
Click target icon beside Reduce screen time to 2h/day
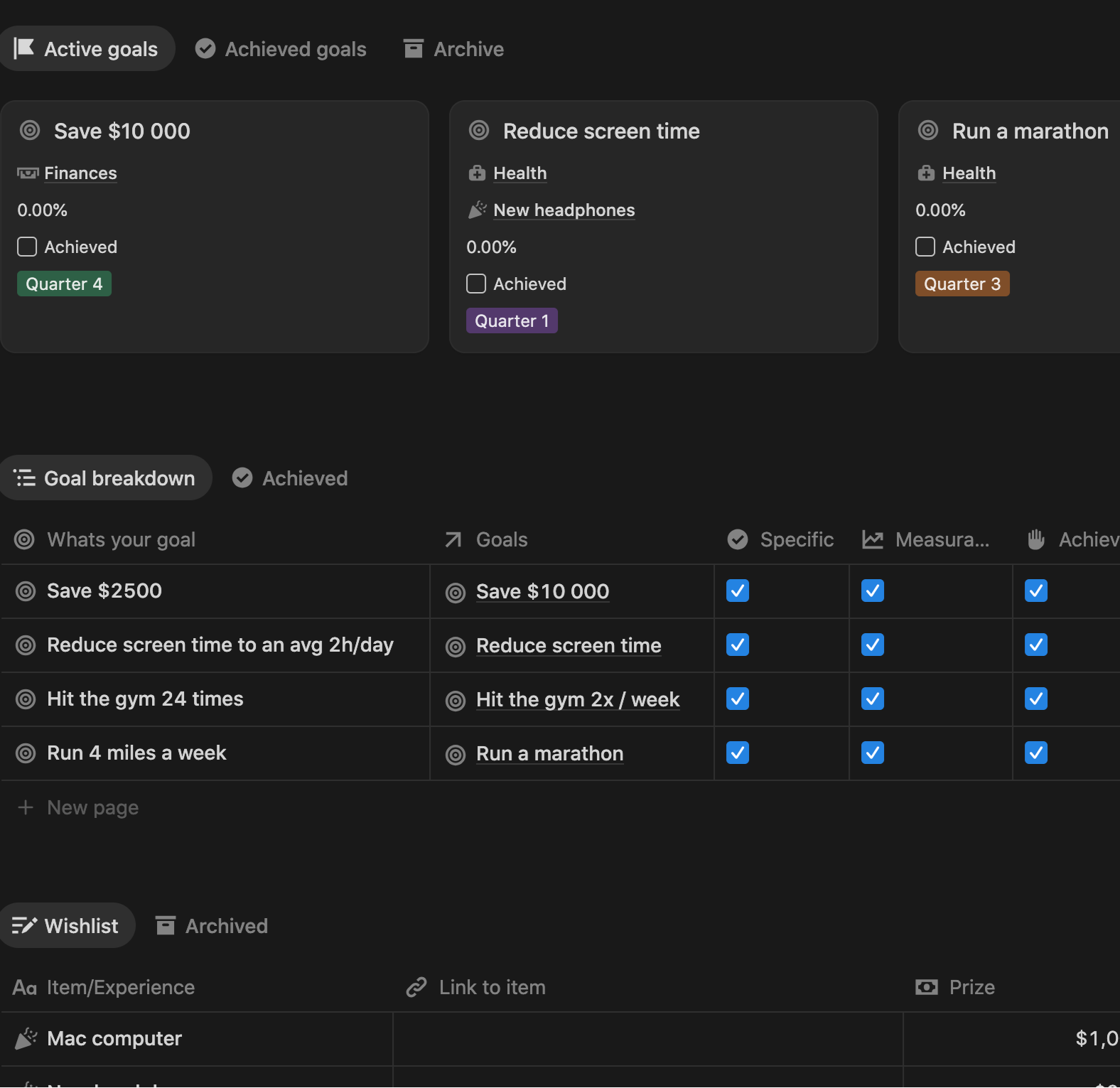pos(26,645)
